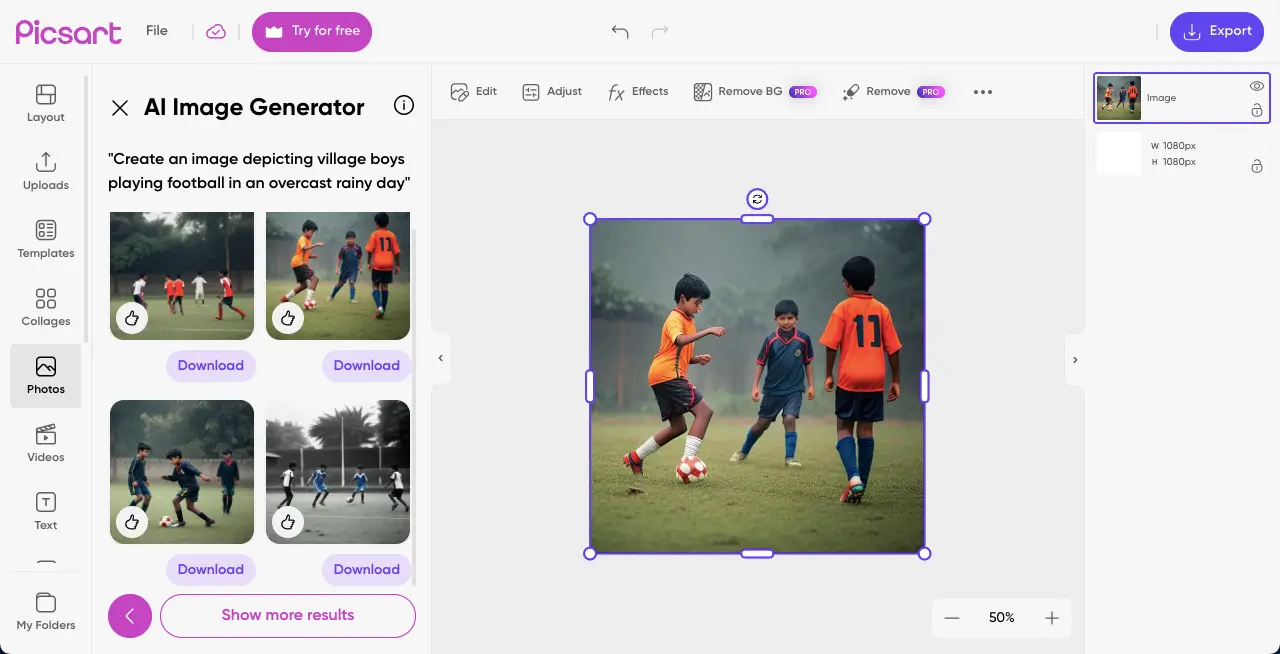This screenshot has width=1280, height=654.
Task: Like the grayscale field result
Action: [288, 522]
